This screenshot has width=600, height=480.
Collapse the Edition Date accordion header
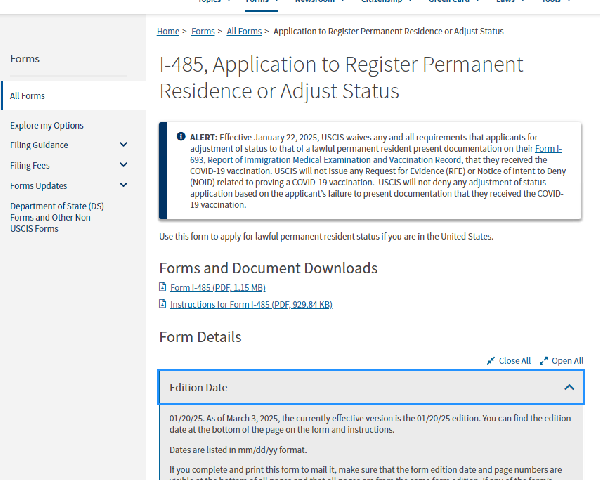371,387
